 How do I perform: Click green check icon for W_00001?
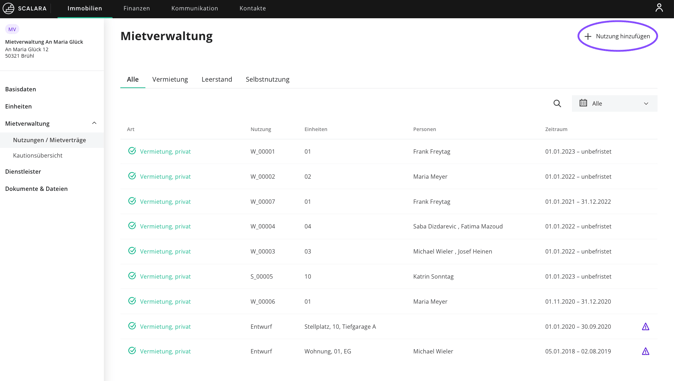132,151
